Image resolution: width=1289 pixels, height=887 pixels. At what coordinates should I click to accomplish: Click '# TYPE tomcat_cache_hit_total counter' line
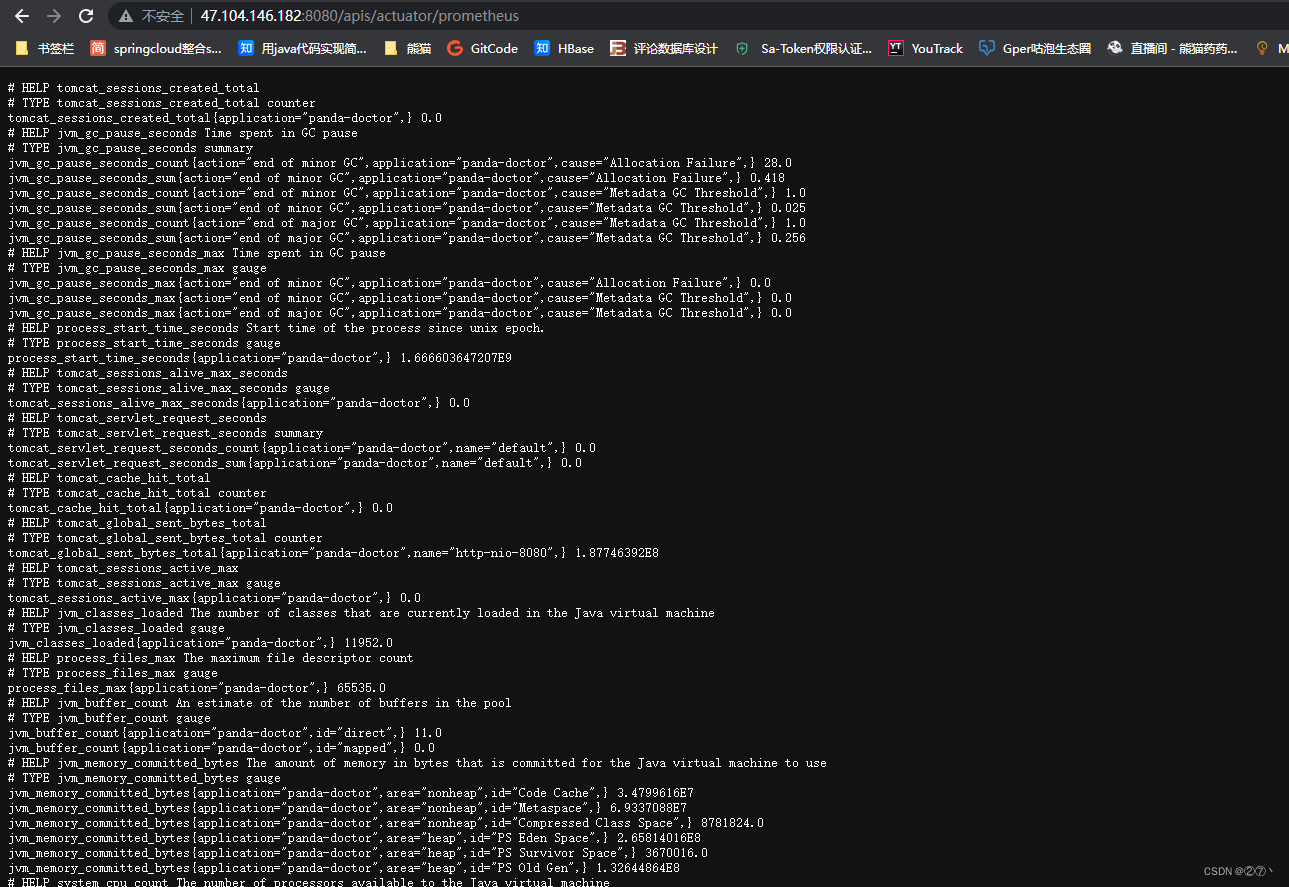point(137,493)
